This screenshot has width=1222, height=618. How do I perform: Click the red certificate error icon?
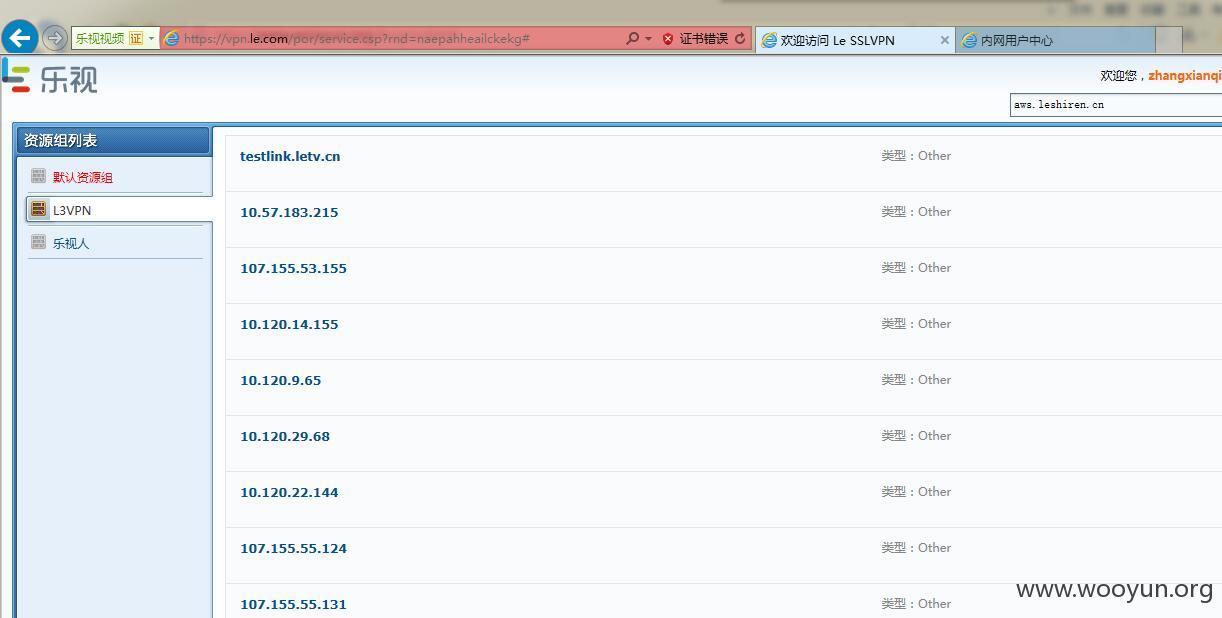[668, 39]
